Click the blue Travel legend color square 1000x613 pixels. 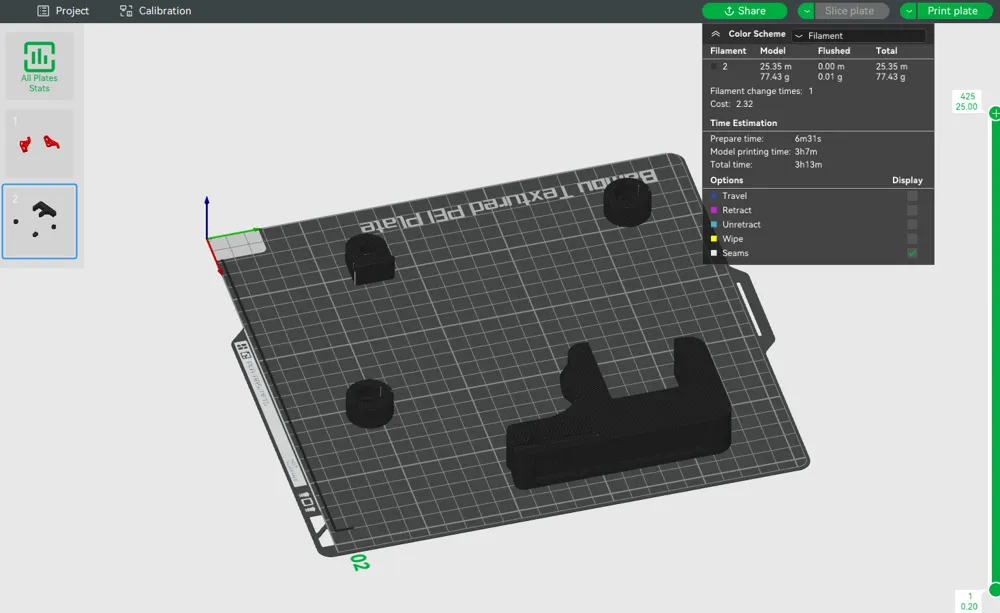click(714, 197)
